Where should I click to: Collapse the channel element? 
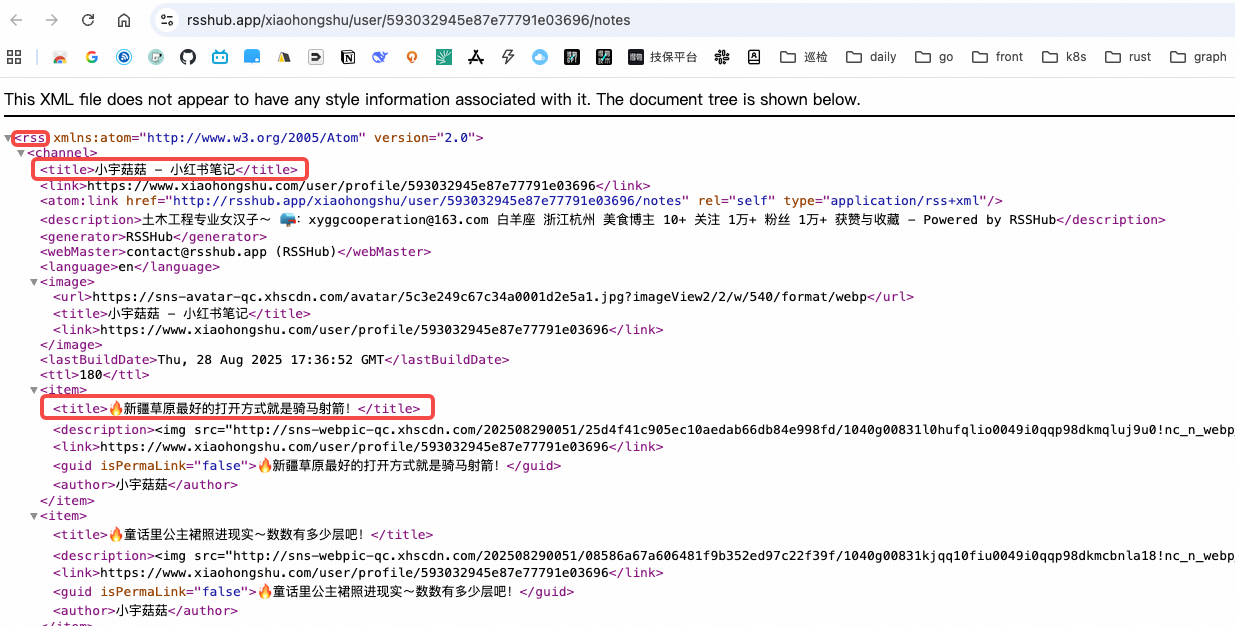tap(22, 154)
